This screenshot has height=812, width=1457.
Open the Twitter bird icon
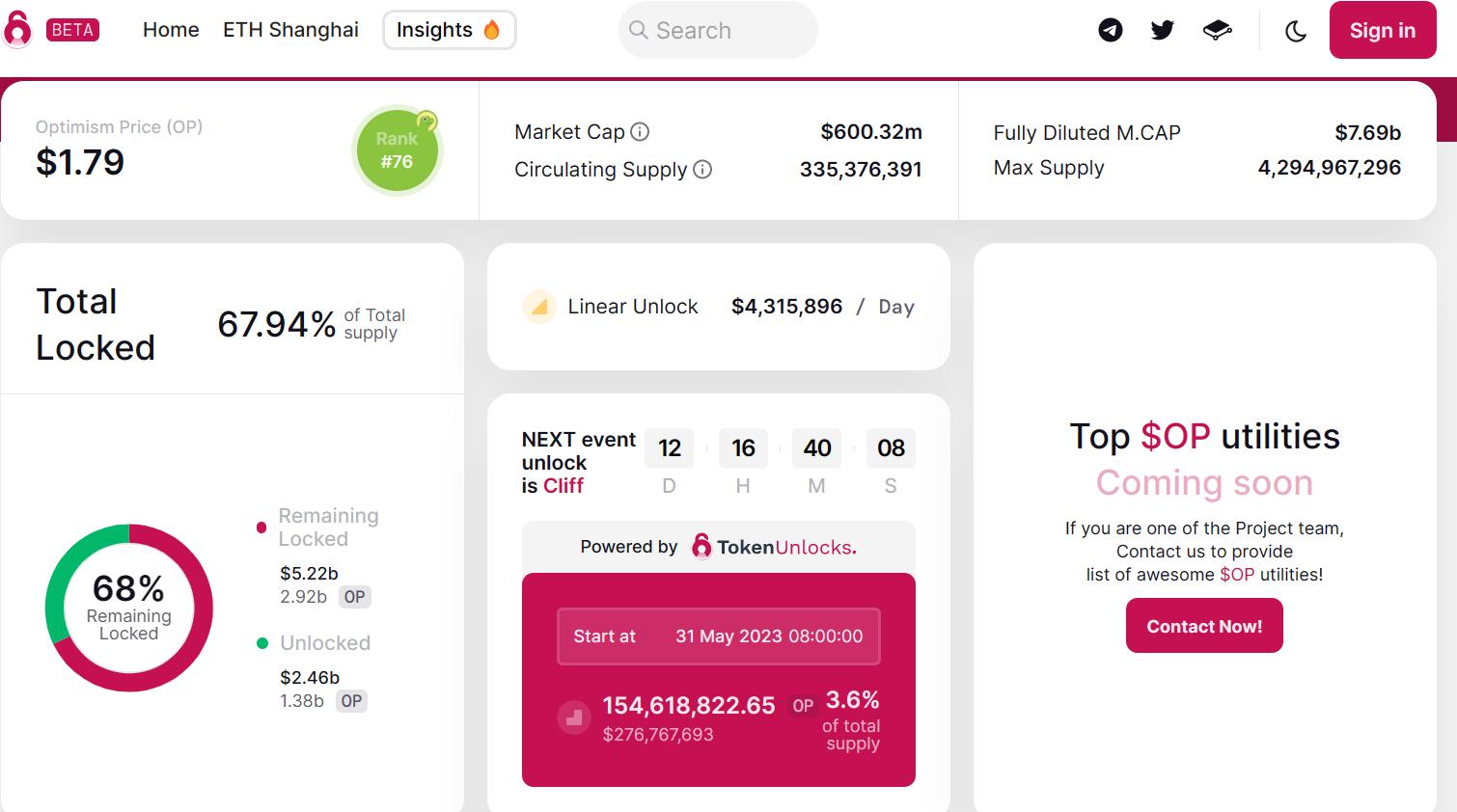point(1162,30)
